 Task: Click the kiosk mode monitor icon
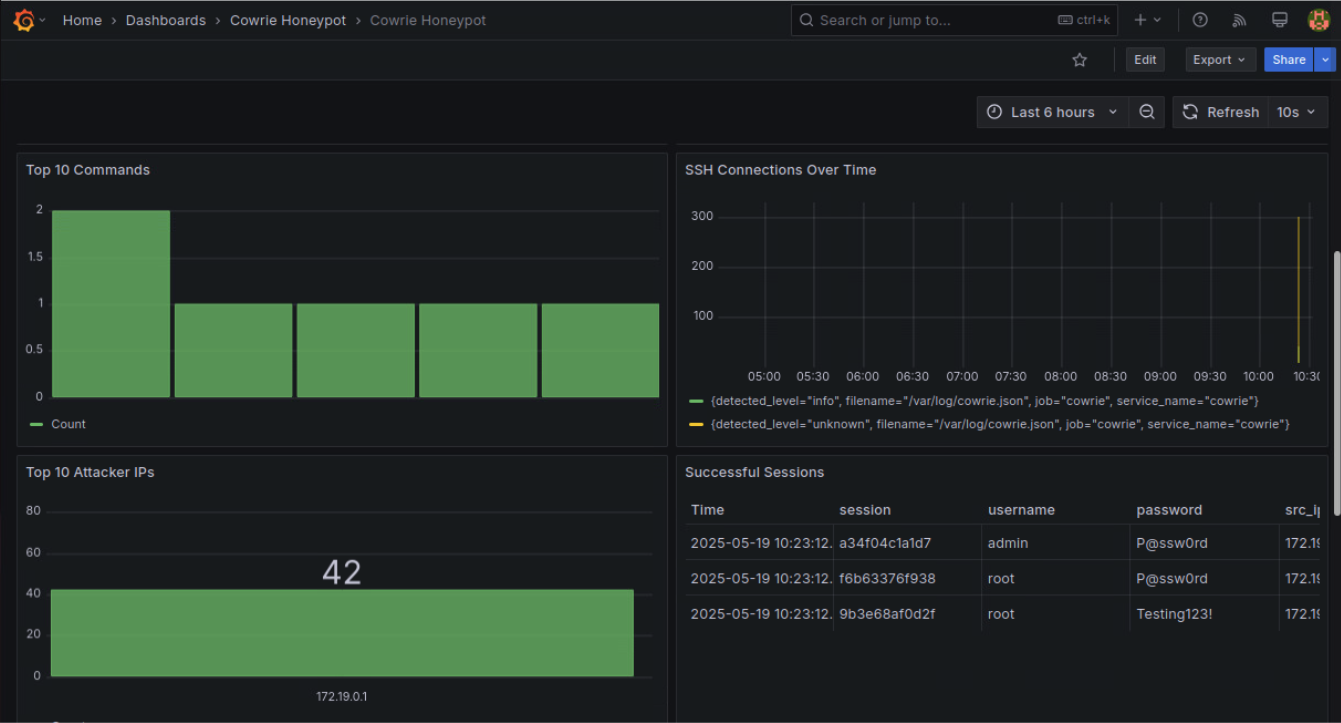click(1279, 20)
